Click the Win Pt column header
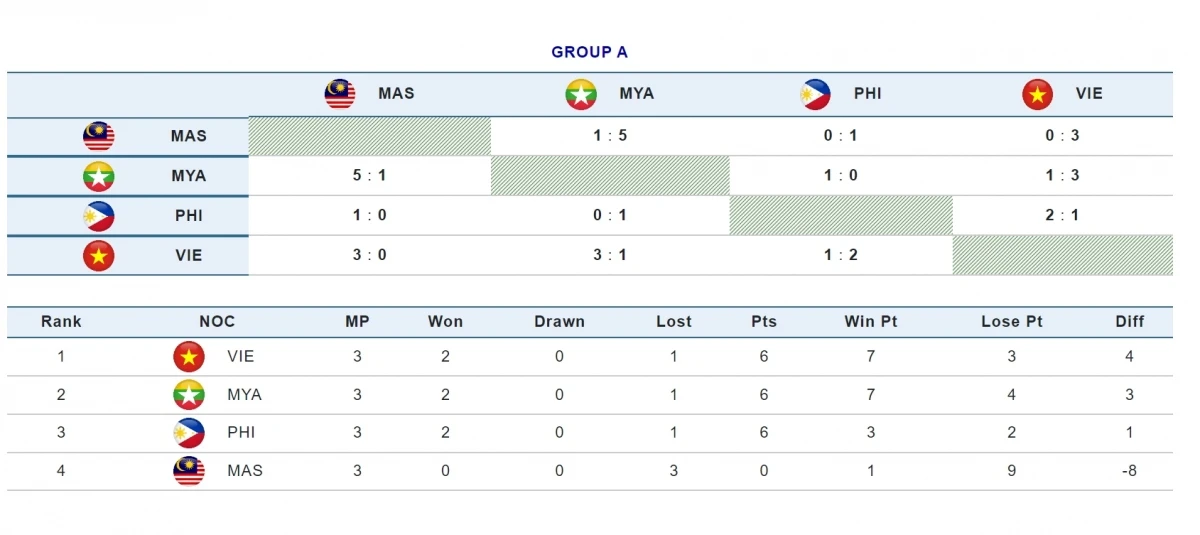 [x=871, y=322]
